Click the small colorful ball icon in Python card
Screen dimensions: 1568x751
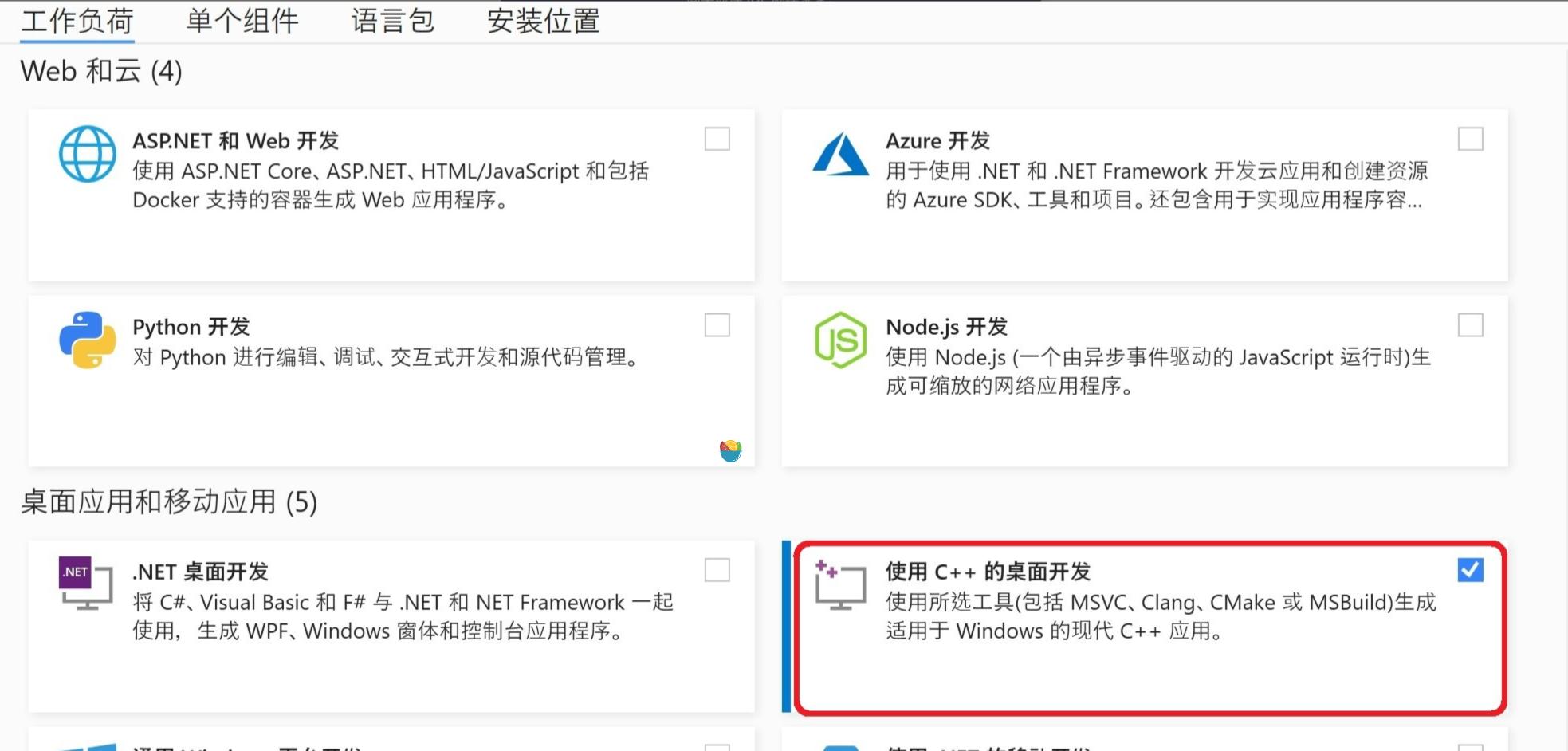pyautogui.click(x=731, y=451)
